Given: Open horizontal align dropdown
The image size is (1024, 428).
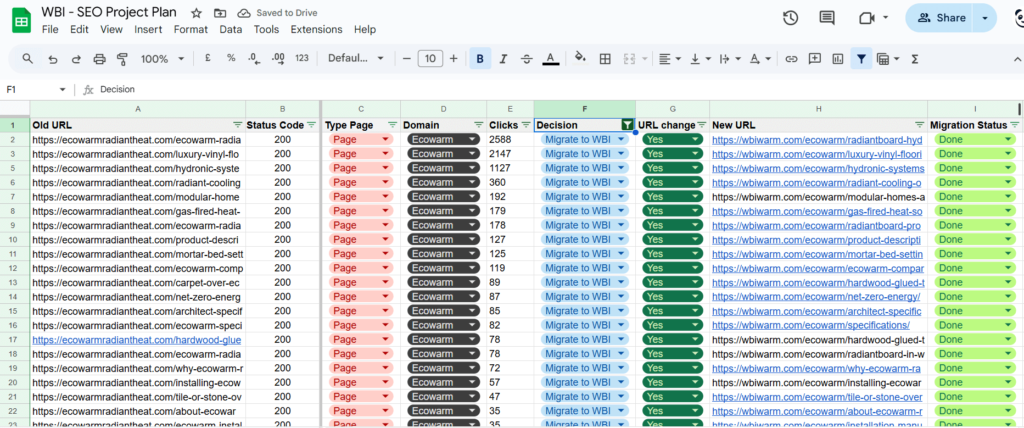Looking at the screenshot, I should coord(670,59).
